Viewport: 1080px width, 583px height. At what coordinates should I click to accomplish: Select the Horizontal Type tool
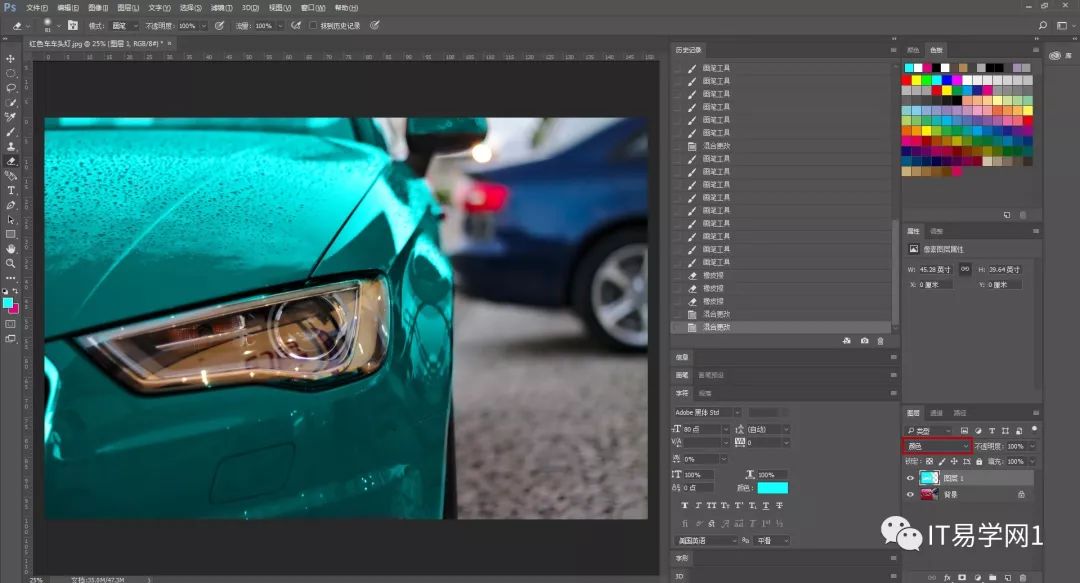pyautogui.click(x=11, y=190)
